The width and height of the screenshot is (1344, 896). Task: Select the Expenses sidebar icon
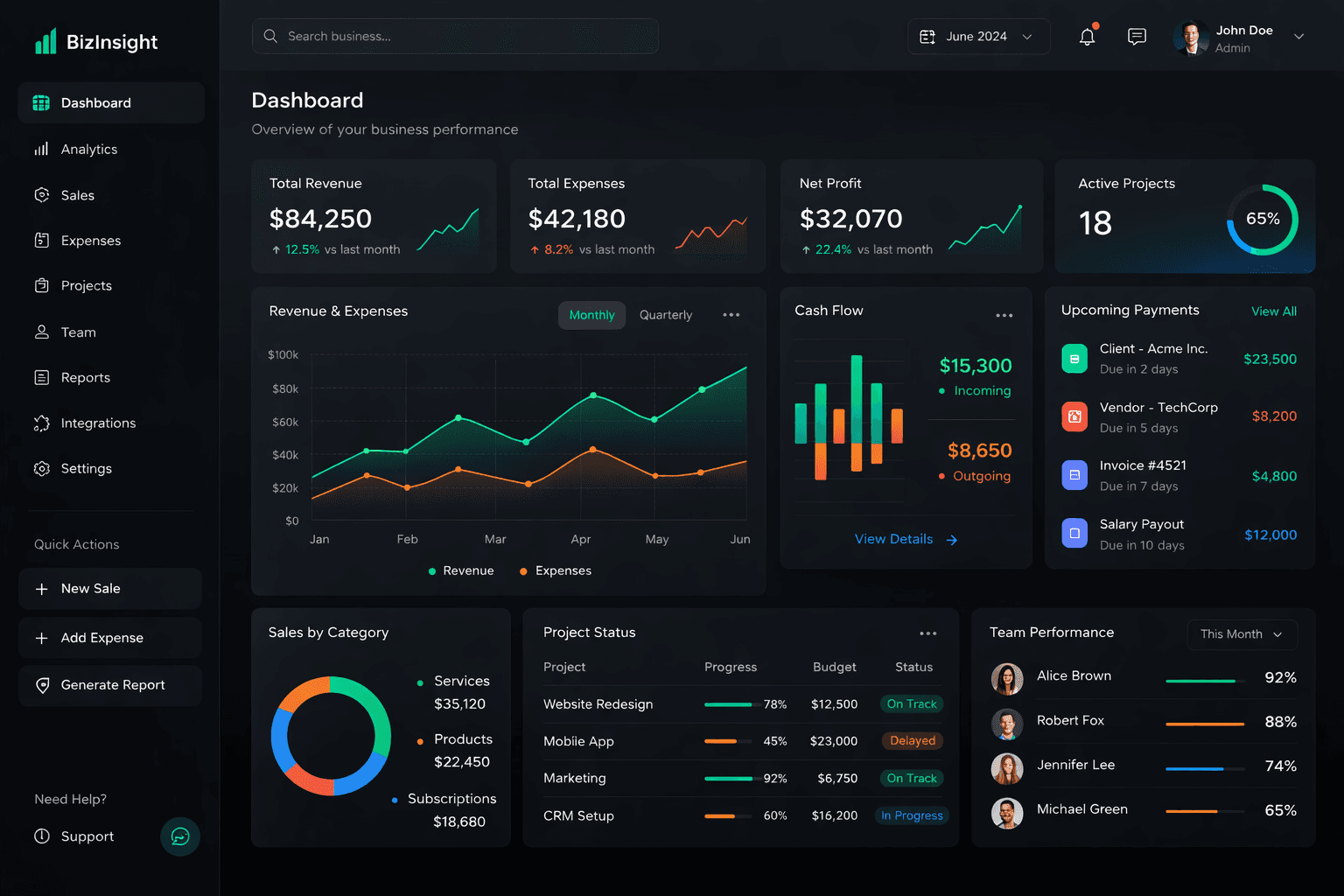[x=41, y=241]
